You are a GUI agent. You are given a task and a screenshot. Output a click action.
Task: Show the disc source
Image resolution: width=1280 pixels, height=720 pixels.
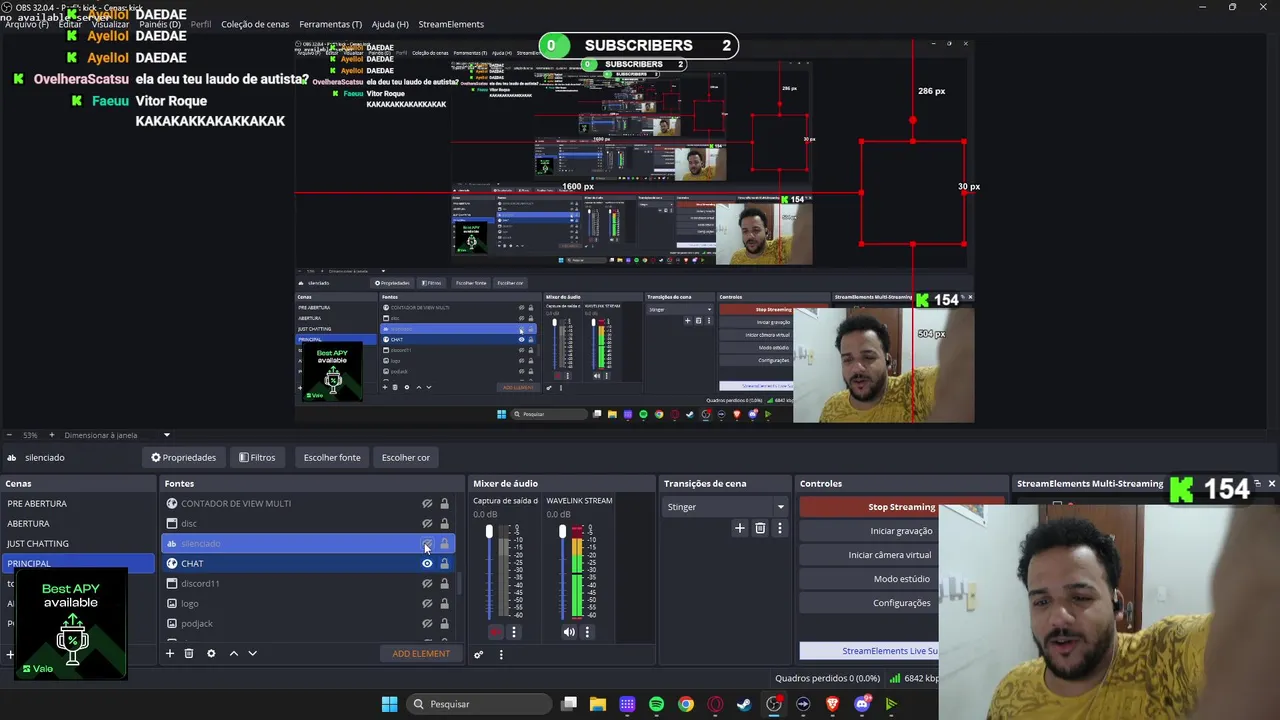tap(427, 524)
